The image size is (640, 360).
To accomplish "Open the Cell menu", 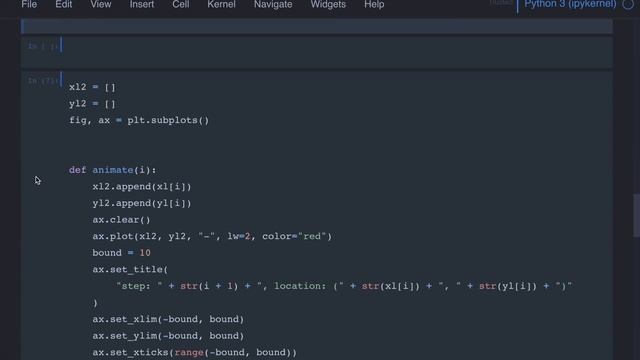I will click(x=180, y=4).
